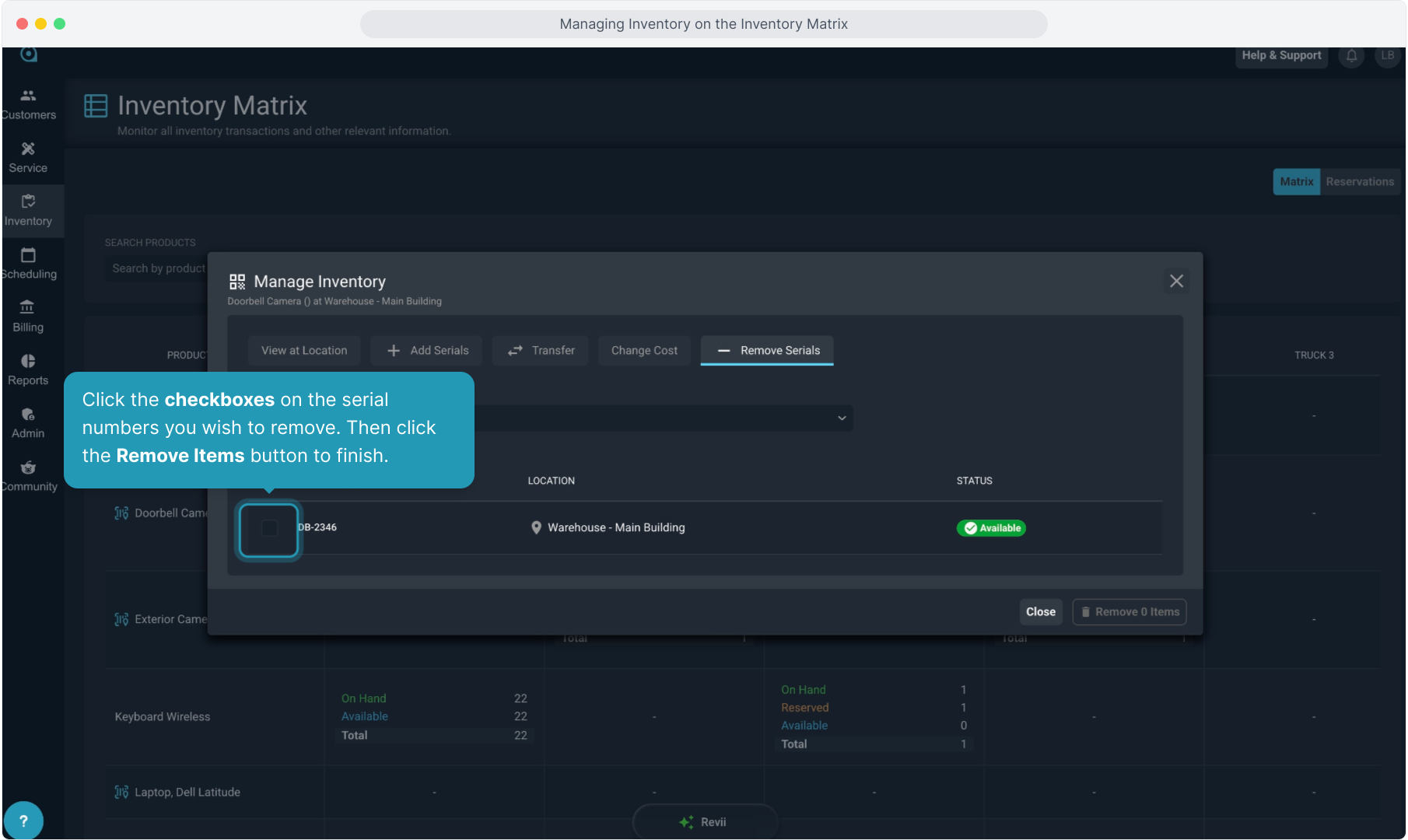The height and width of the screenshot is (840, 1408).
Task: Open the View at Location tab
Action: (304, 351)
